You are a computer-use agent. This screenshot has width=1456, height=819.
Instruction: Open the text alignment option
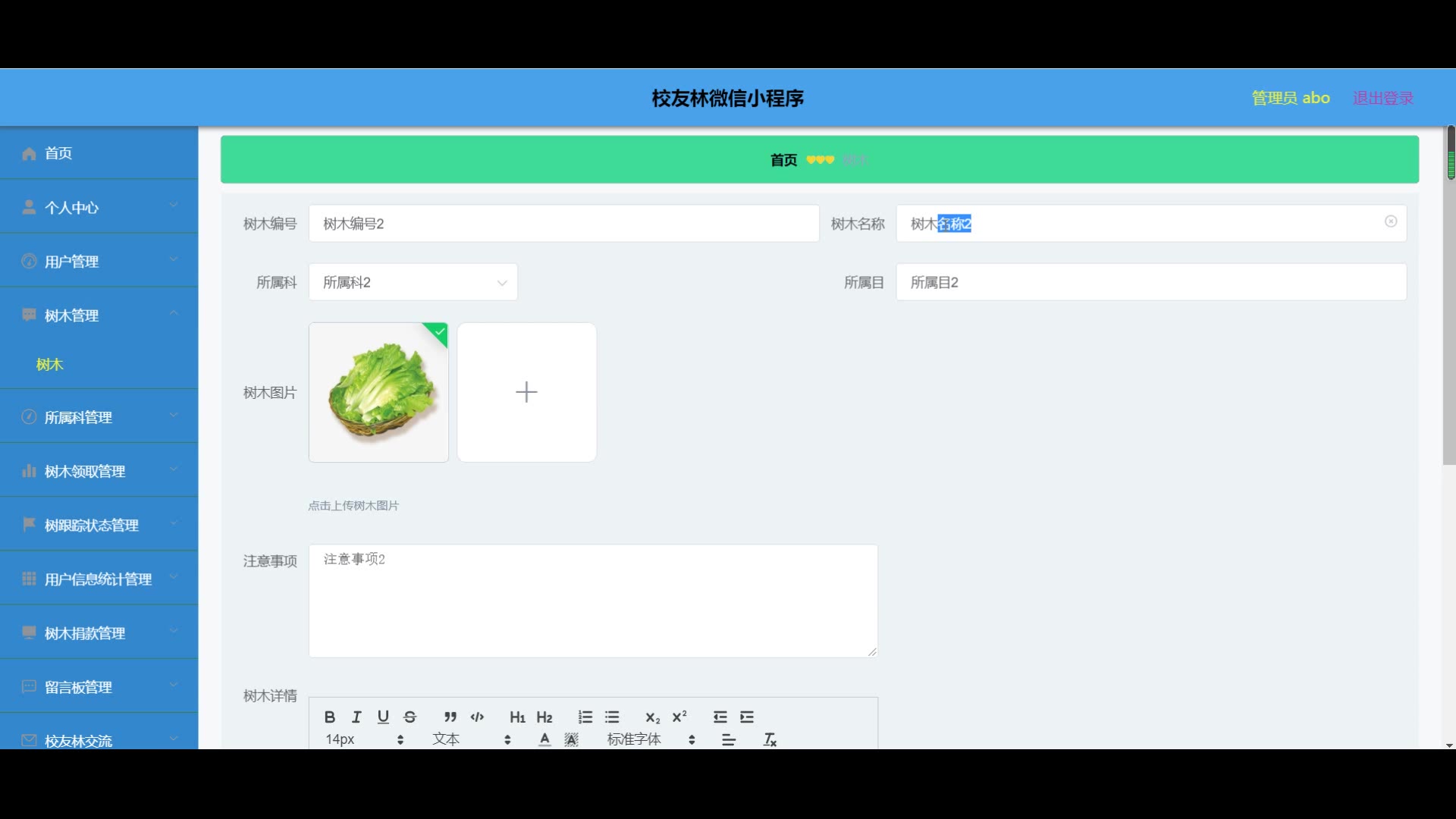pyautogui.click(x=729, y=739)
